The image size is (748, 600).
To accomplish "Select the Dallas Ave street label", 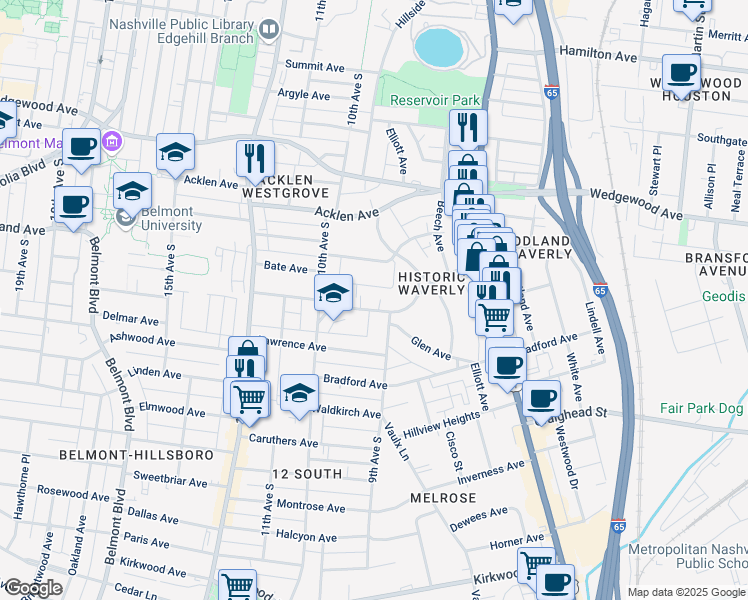I will [x=153, y=515].
